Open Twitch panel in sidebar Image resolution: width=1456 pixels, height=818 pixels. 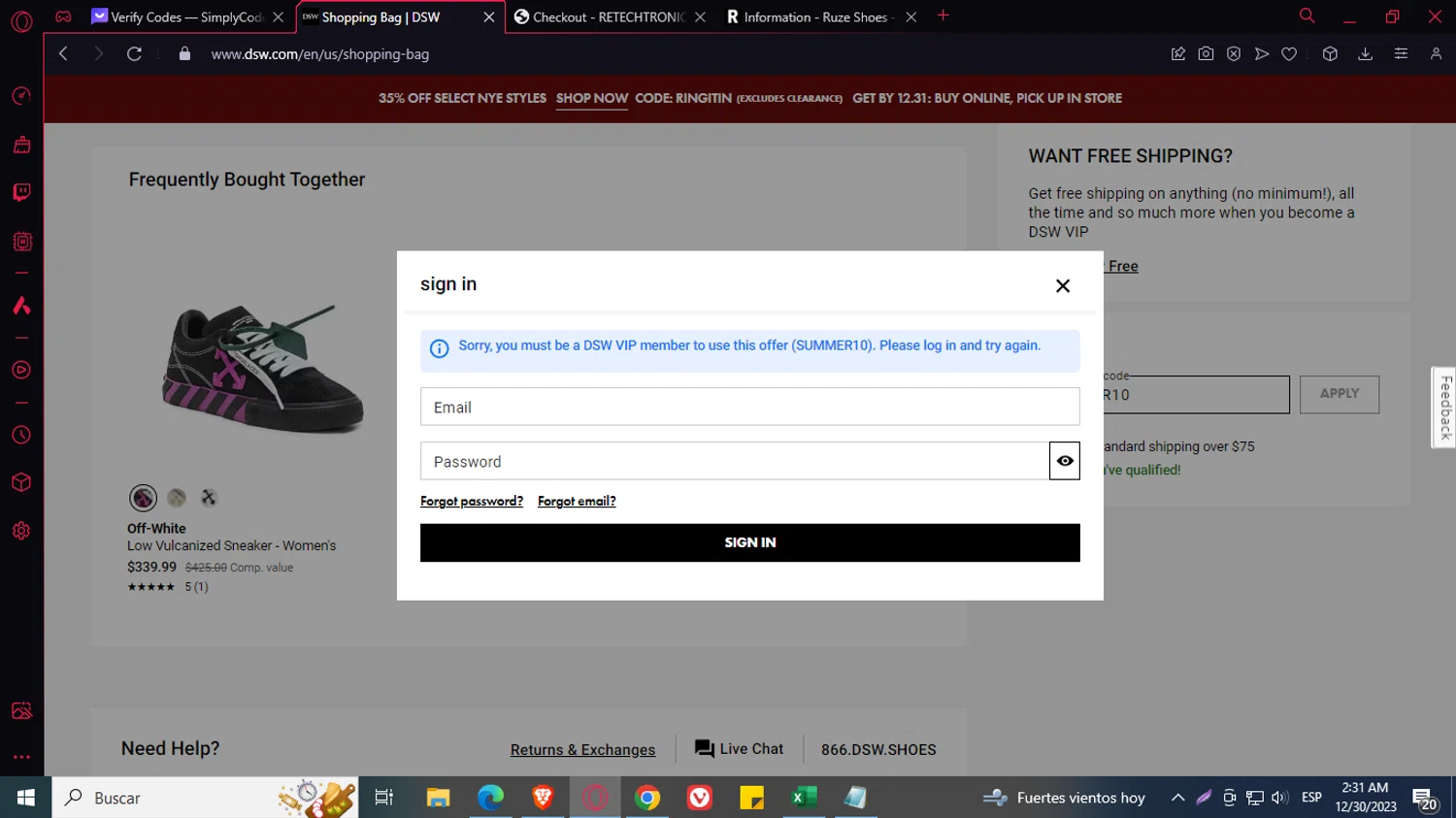pyautogui.click(x=21, y=192)
